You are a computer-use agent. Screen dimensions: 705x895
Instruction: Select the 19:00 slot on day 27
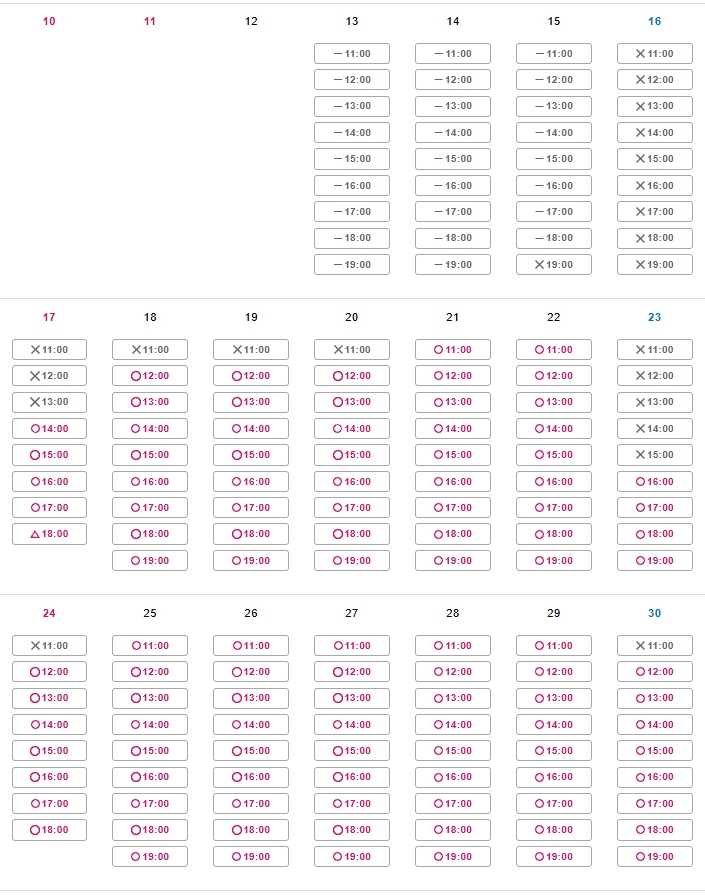(352, 857)
